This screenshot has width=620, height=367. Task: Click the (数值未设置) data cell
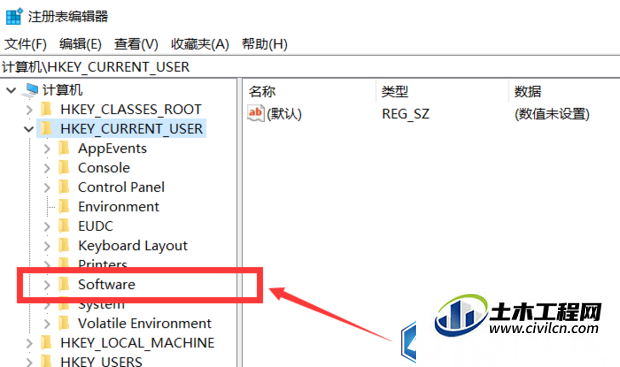[x=552, y=114]
